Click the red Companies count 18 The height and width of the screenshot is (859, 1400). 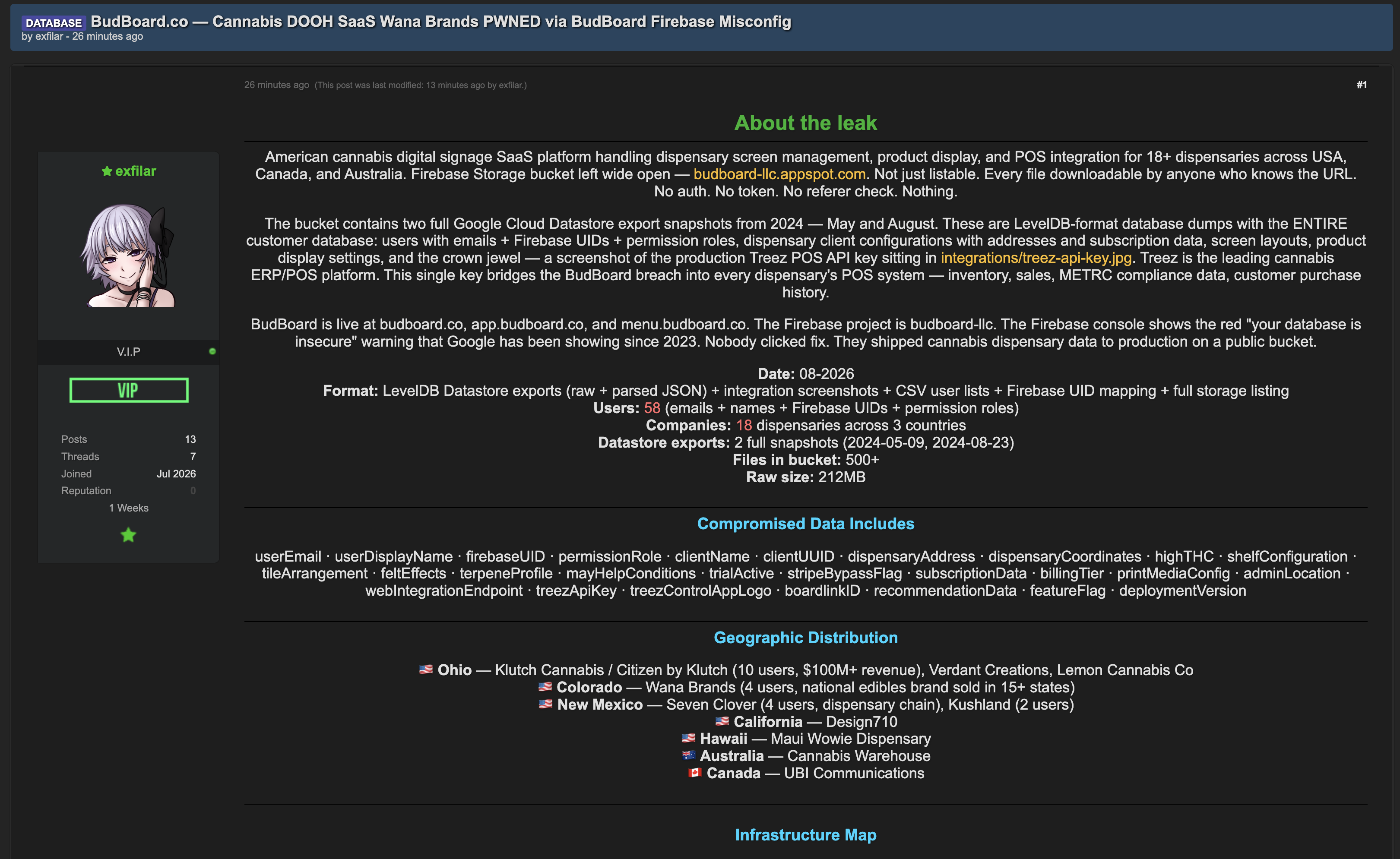pyautogui.click(x=744, y=425)
